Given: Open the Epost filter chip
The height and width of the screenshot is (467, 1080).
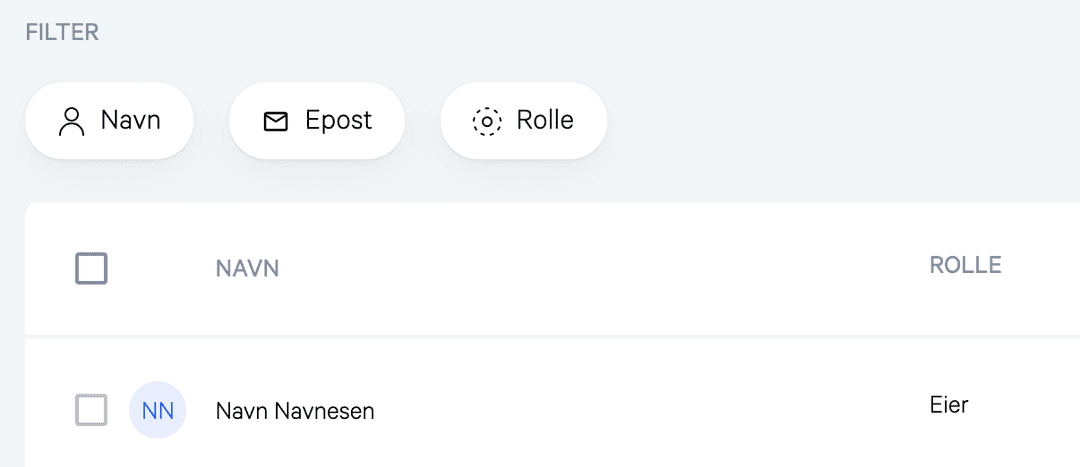Looking at the screenshot, I should click(317, 121).
